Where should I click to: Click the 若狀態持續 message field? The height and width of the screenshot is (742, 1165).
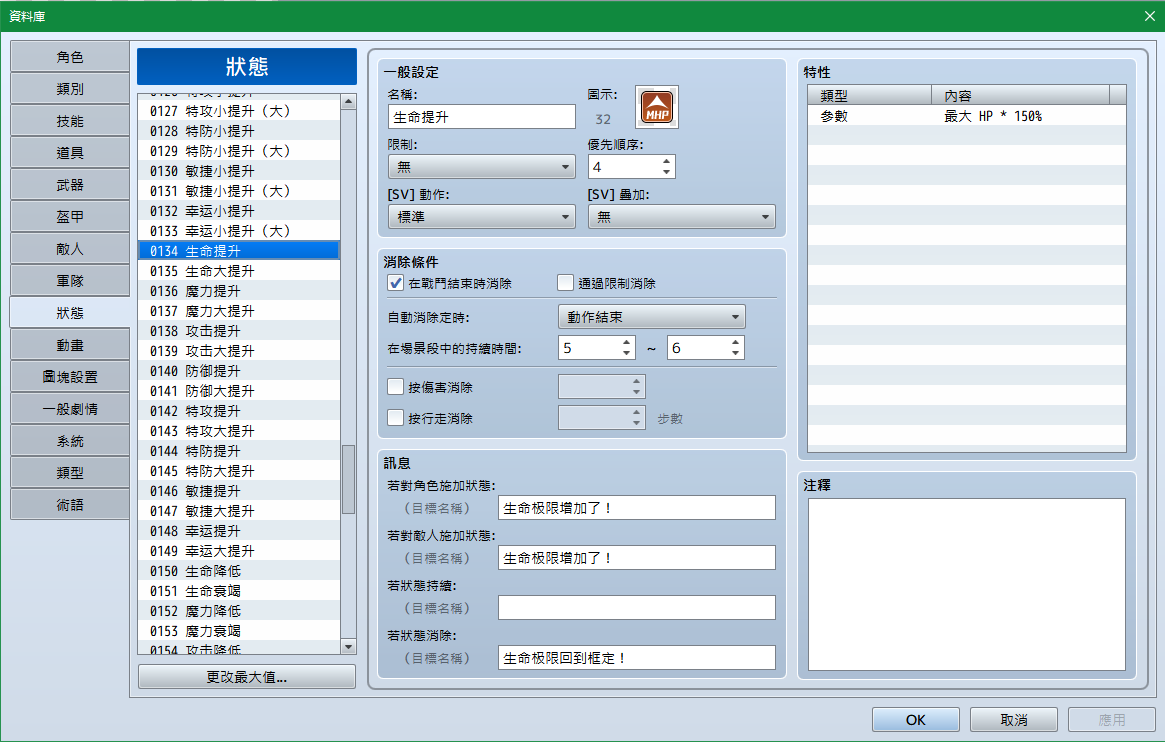[637, 608]
